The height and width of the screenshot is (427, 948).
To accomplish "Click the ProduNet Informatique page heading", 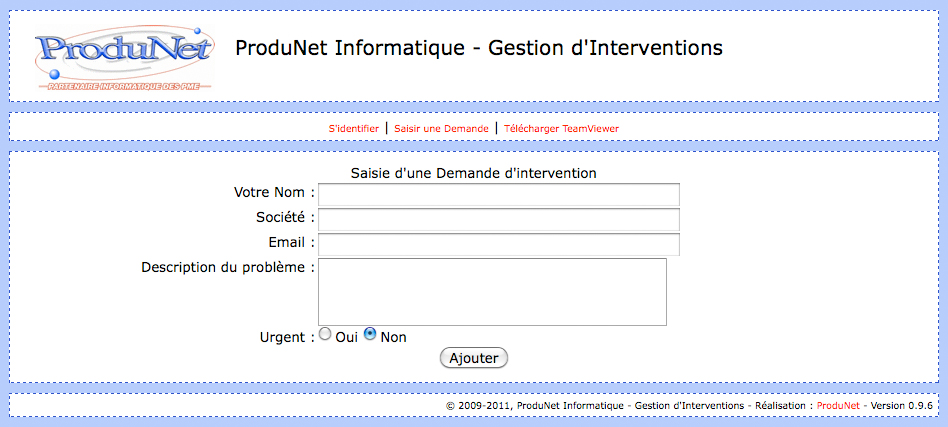I will pyautogui.click(x=479, y=48).
